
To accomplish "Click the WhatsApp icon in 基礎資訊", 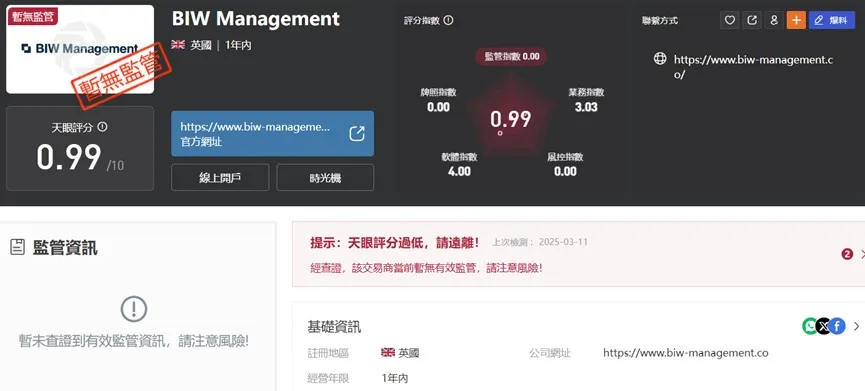I will point(810,326).
